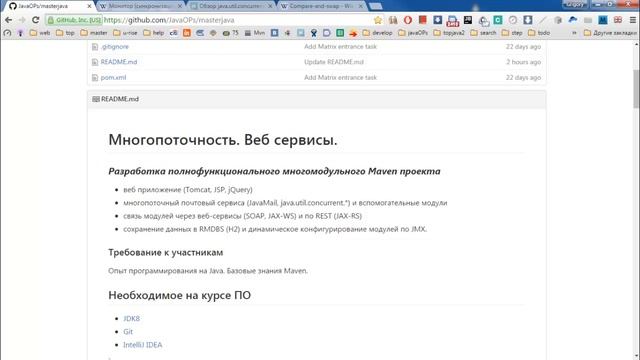Click the bookmark icon labeled 75

click(230, 33)
